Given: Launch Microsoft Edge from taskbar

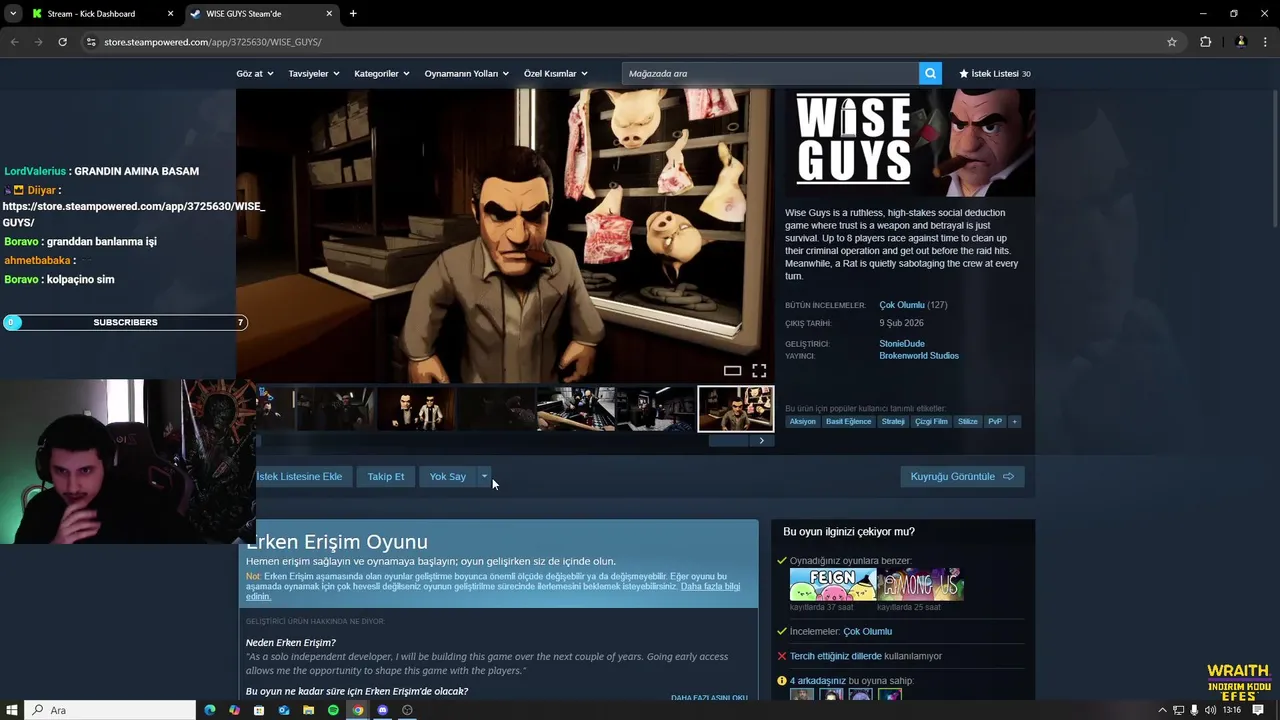Looking at the screenshot, I should point(210,710).
